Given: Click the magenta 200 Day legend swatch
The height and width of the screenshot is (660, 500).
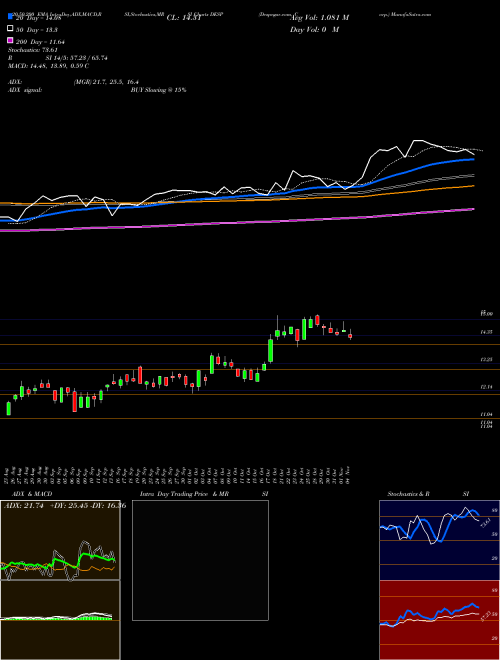Looking at the screenshot, I should [10, 41].
